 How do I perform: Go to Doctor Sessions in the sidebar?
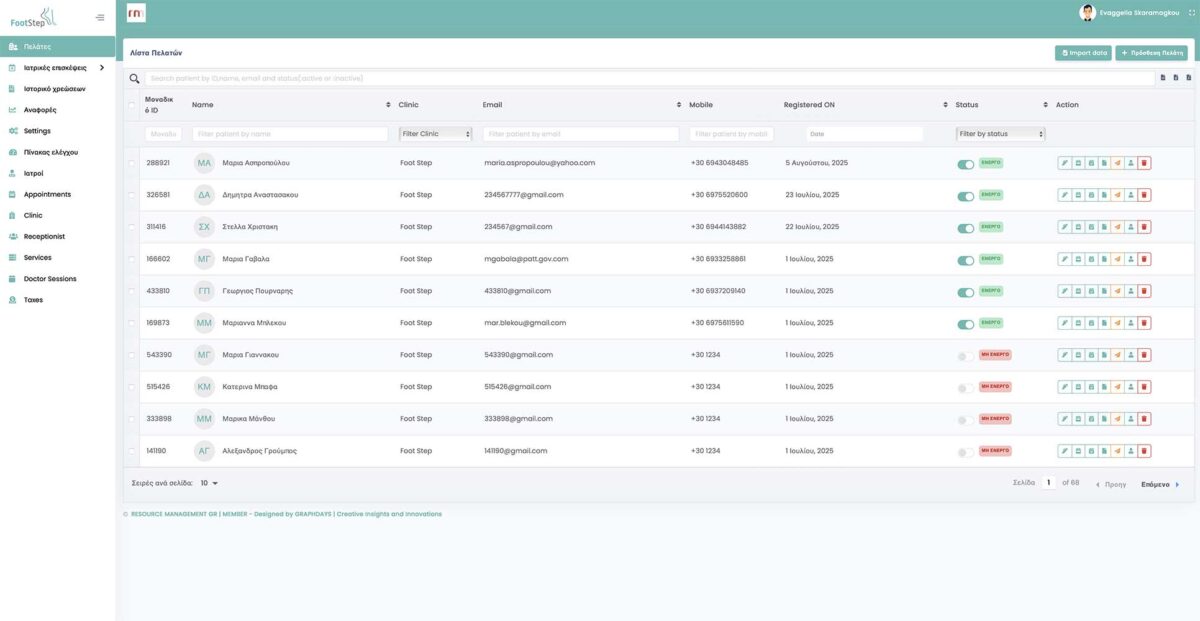pos(50,279)
